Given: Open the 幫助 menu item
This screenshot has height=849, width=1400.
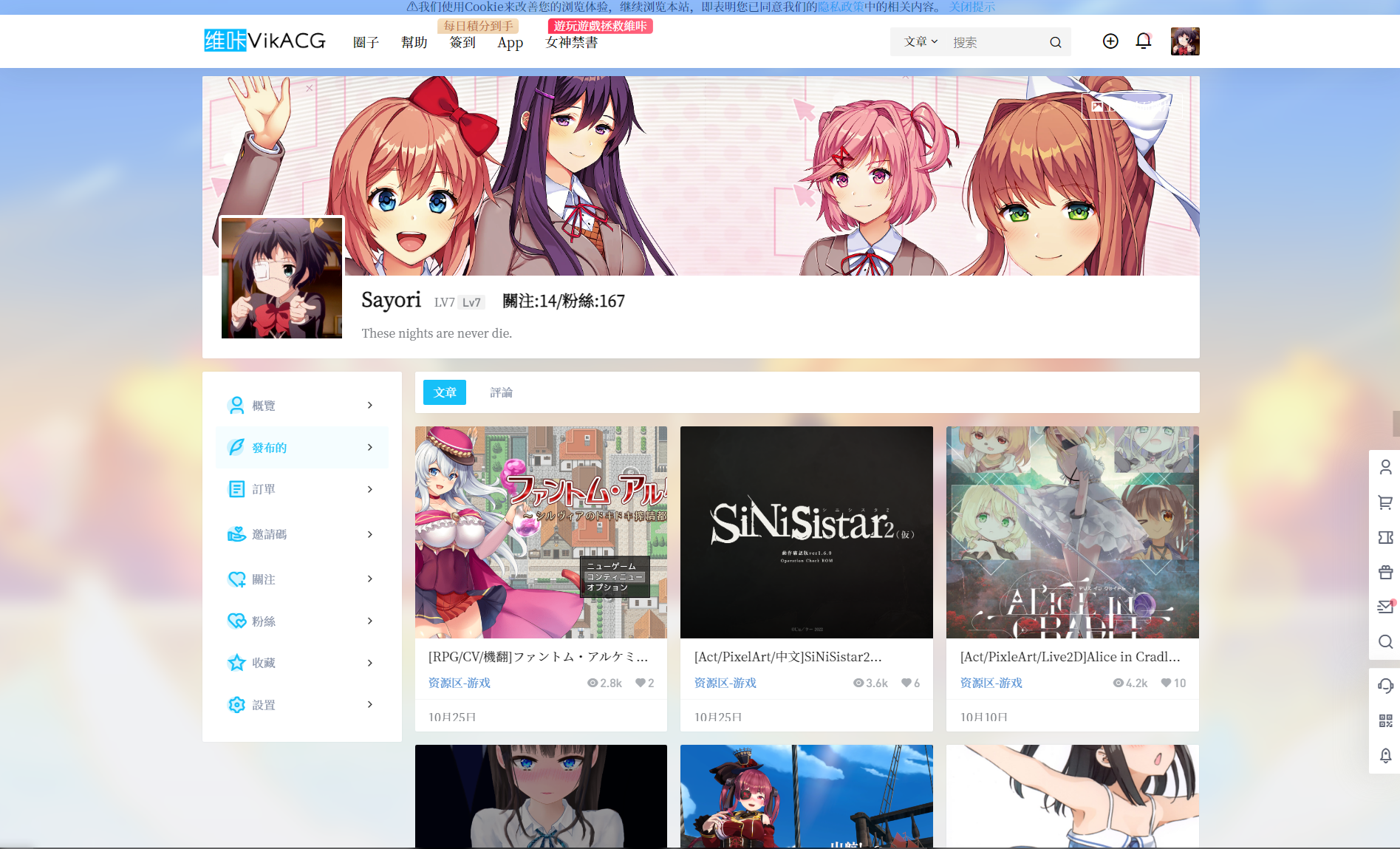Looking at the screenshot, I should [x=414, y=42].
